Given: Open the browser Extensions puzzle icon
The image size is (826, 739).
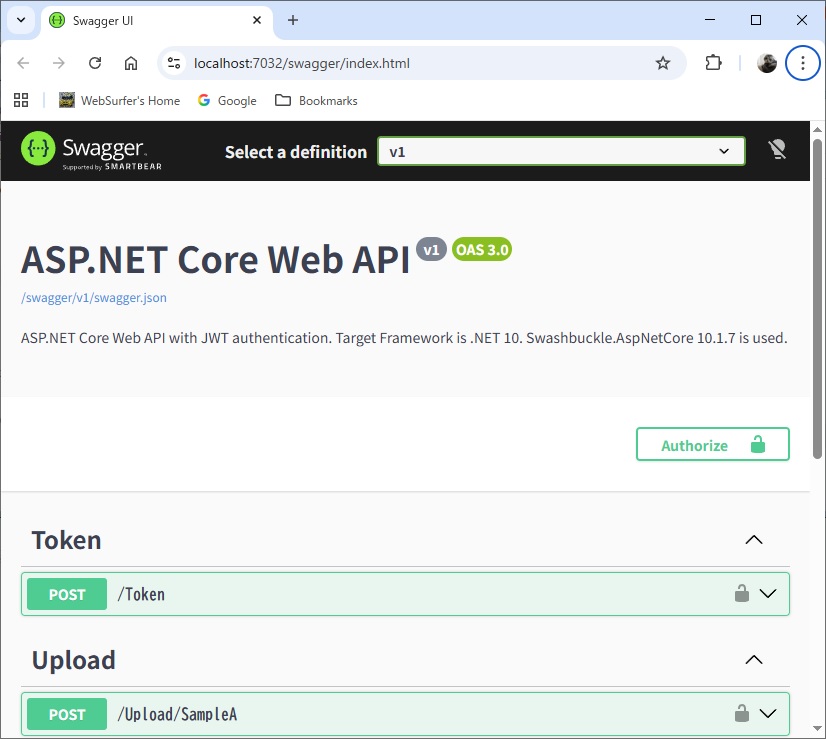Looking at the screenshot, I should (713, 63).
